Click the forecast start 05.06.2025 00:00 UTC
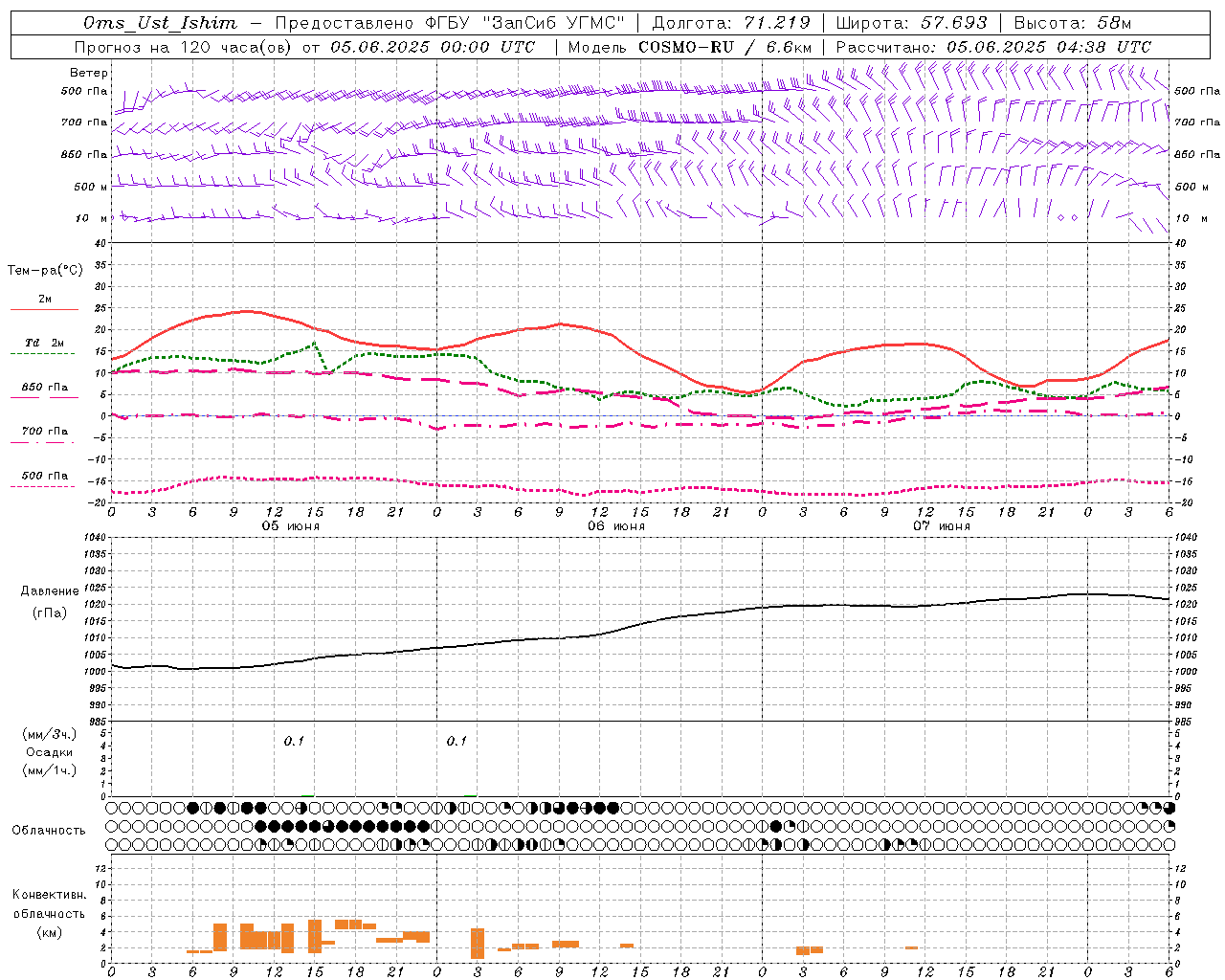Image resolution: width=1225 pixels, height=980 pixels. pyautogui.click(x=433, y=47)
